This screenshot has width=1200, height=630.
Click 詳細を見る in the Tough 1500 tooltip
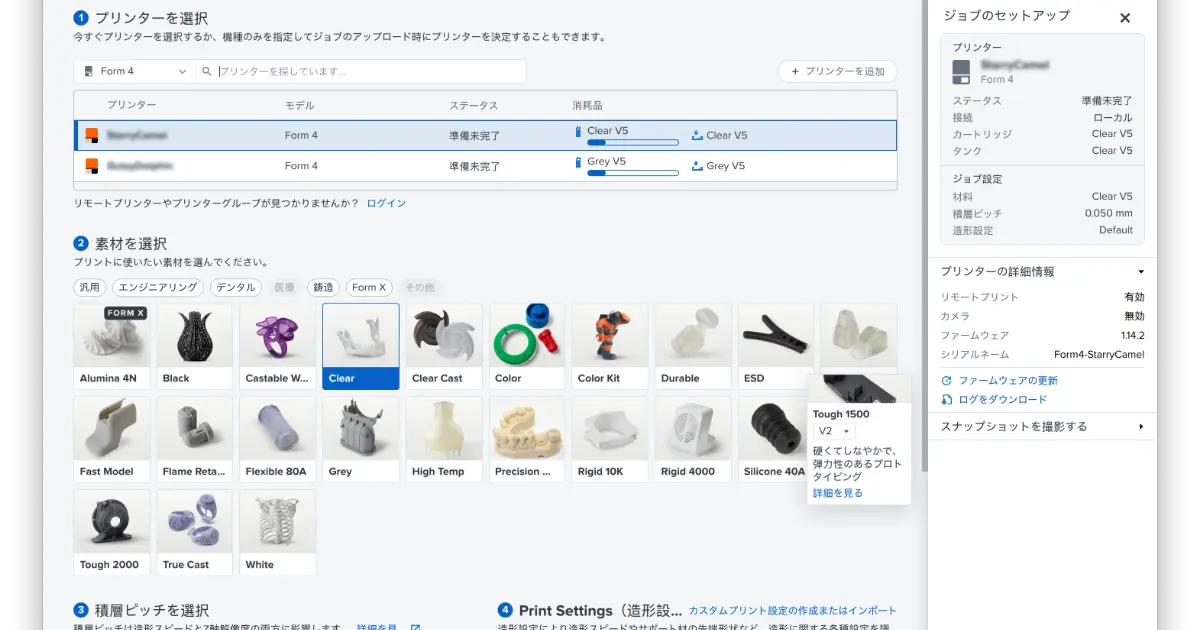(838, 493)
